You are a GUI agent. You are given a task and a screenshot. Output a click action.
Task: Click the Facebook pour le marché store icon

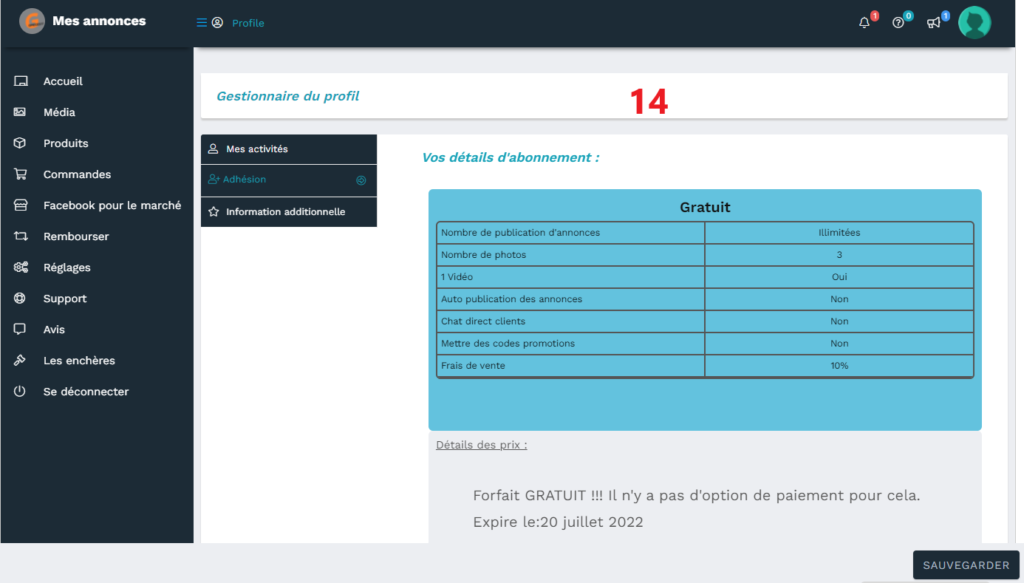[x=20, y=205]
